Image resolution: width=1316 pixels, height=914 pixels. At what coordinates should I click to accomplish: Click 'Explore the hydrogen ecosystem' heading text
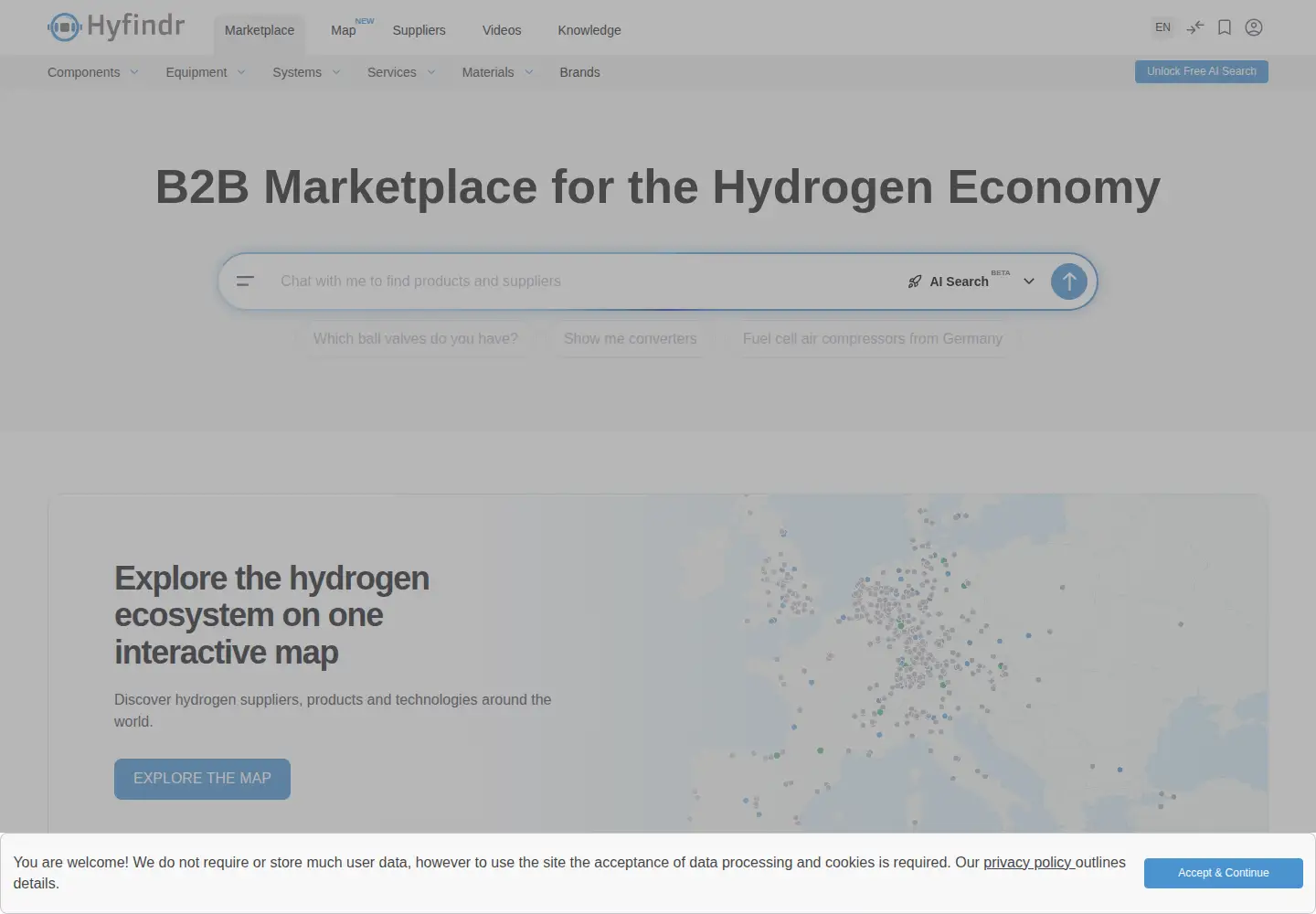coord(271,615)
